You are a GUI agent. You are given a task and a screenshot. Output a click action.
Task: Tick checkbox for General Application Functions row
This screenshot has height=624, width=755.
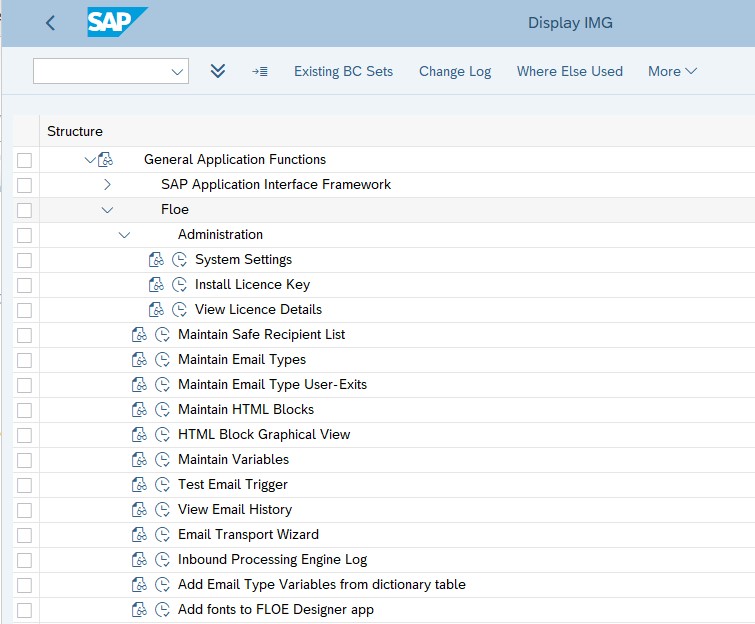(25, 160)
